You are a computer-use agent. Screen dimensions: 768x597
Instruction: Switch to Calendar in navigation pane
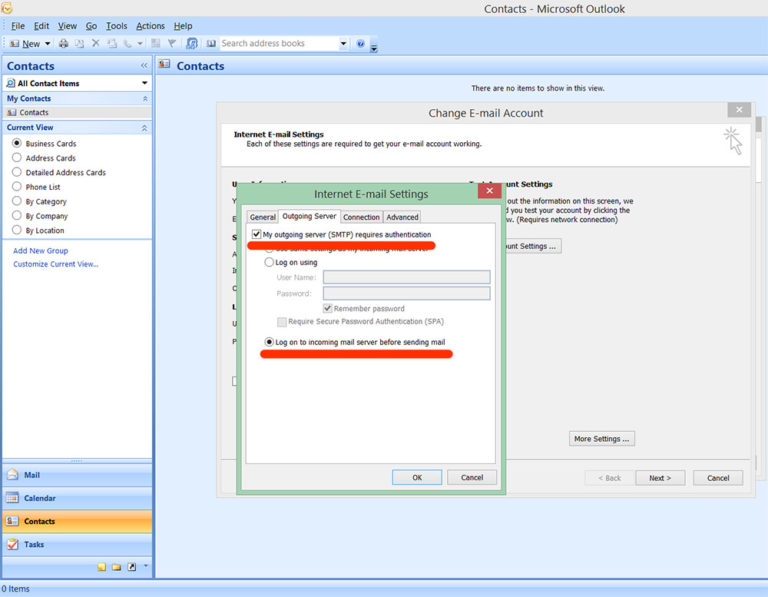pyautogui.click(x=77, y=498)
